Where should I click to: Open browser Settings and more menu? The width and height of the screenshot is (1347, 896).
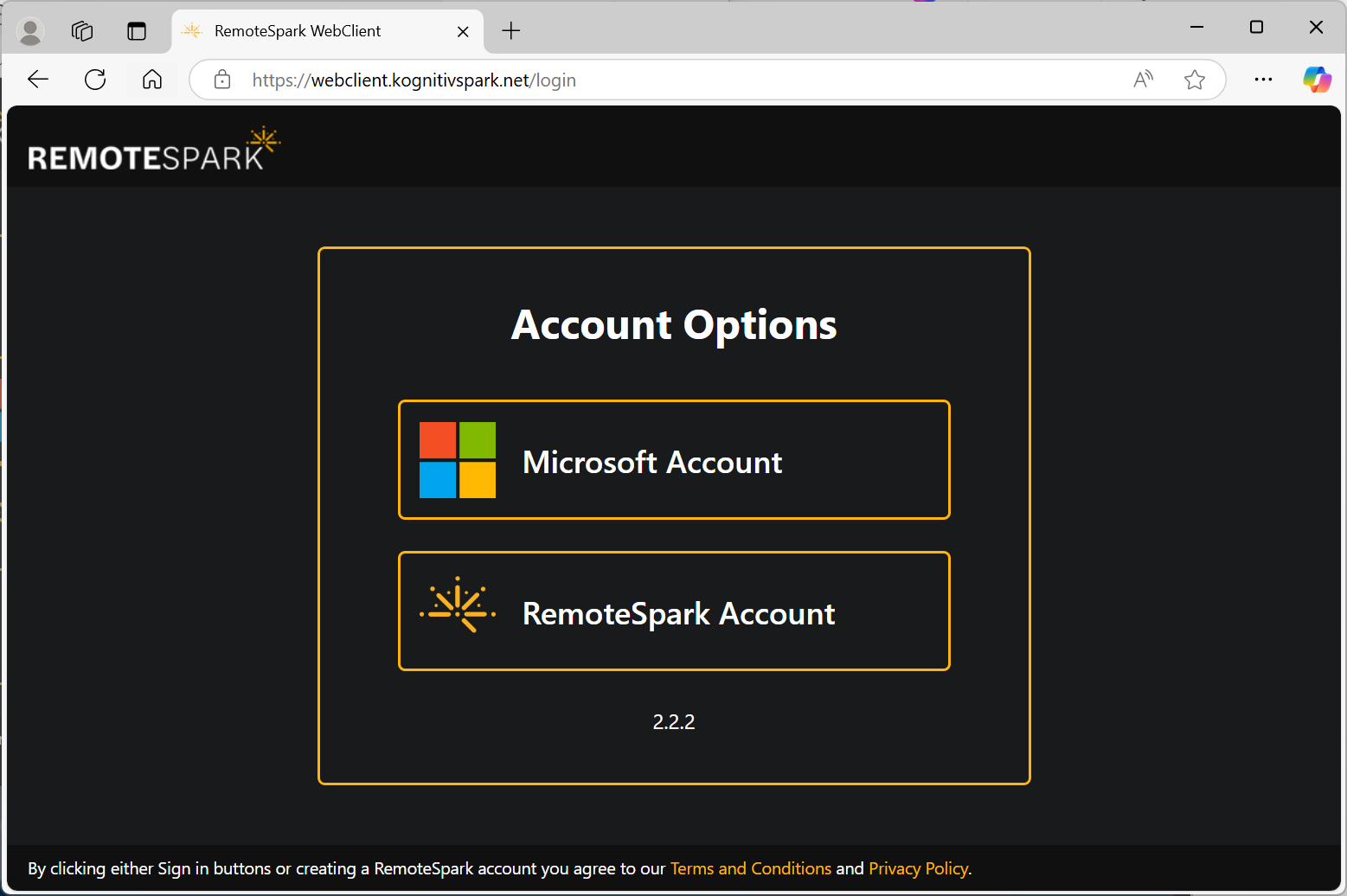click(1263, 80)
